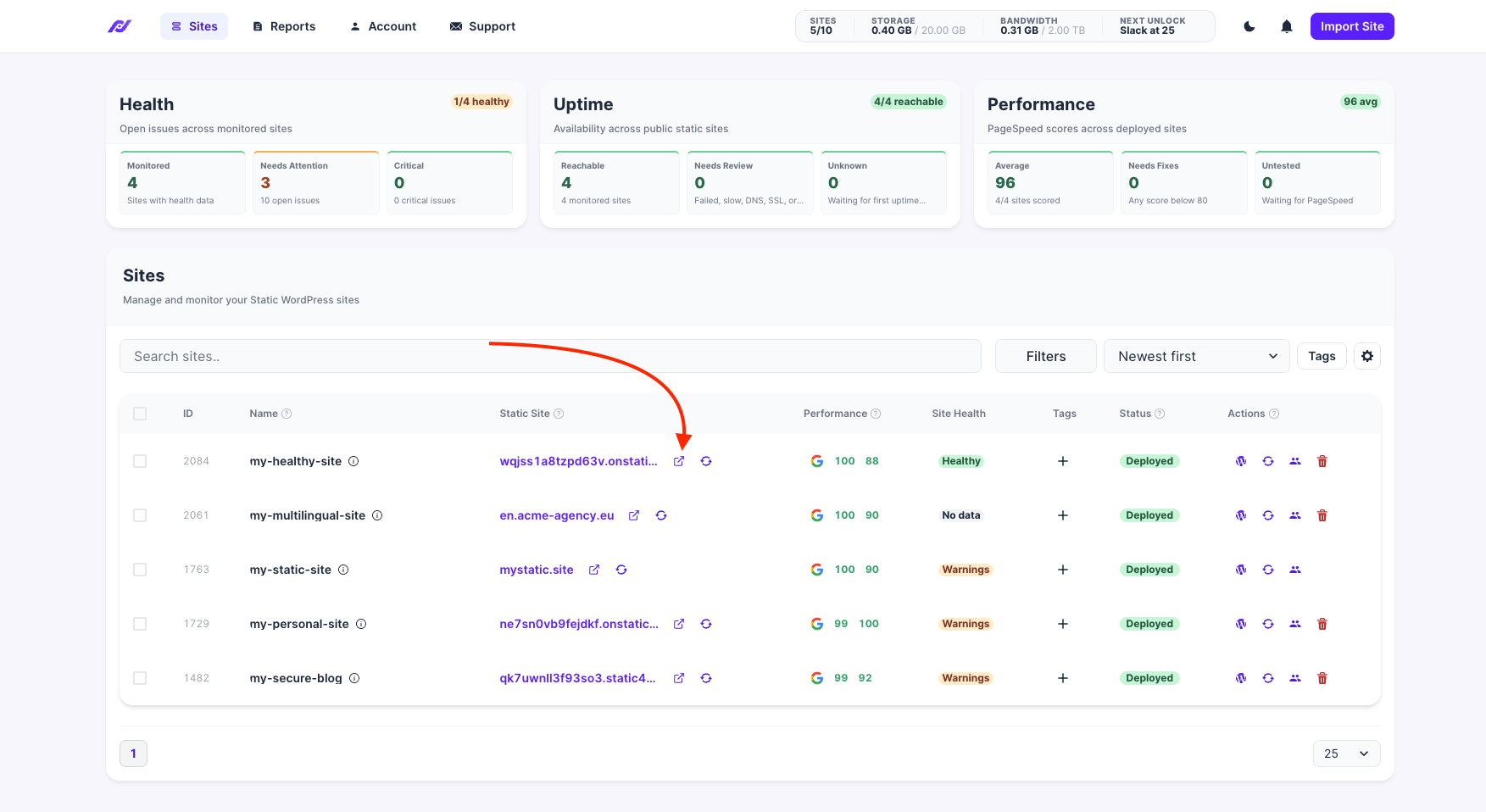Redeploy my-secure-blog using sync action icon
The image size is (1486, 812).
pyautogui.click(x=1268, y=678)
